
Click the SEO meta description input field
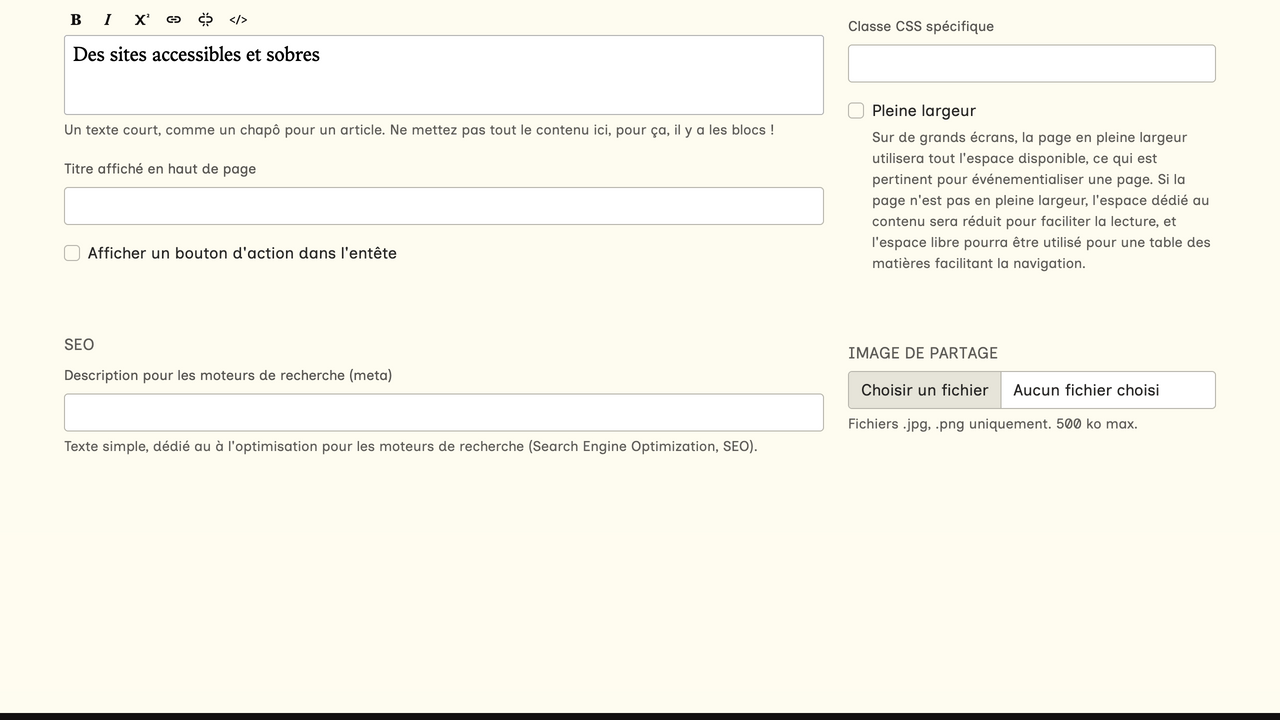pyautogui.click(x=443, y=413)
